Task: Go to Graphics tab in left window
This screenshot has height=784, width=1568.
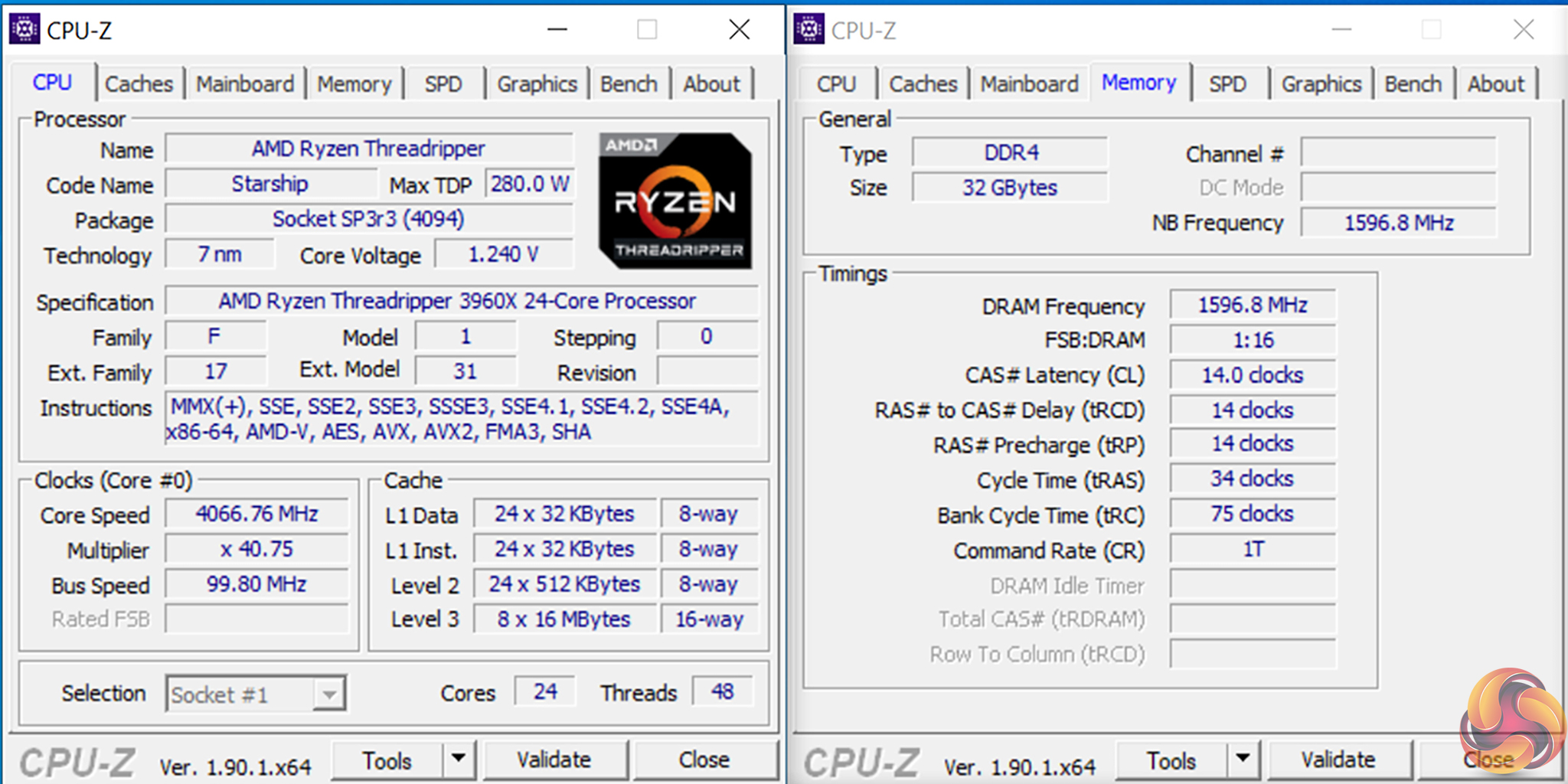Action: (x=537, y=83)
